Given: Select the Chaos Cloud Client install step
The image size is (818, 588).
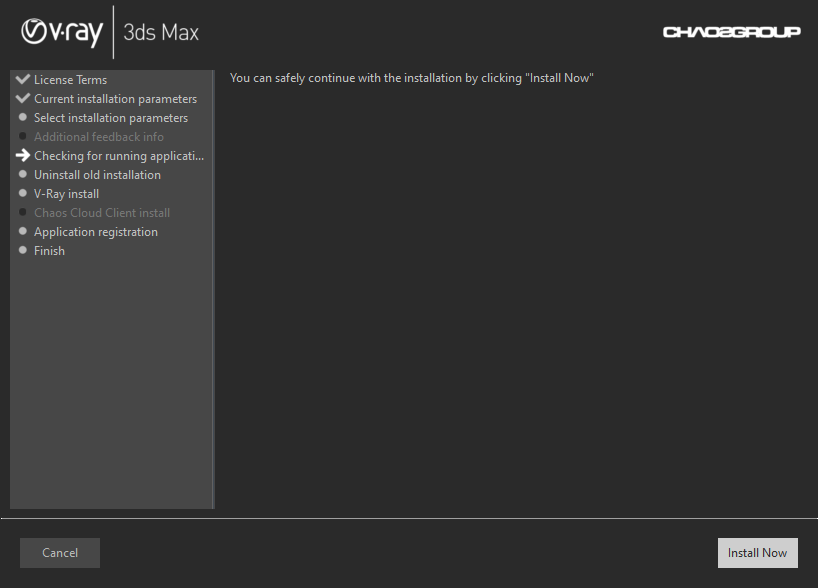Looking at the screenshot, I should pyautogui.click(x=101, y=212).
